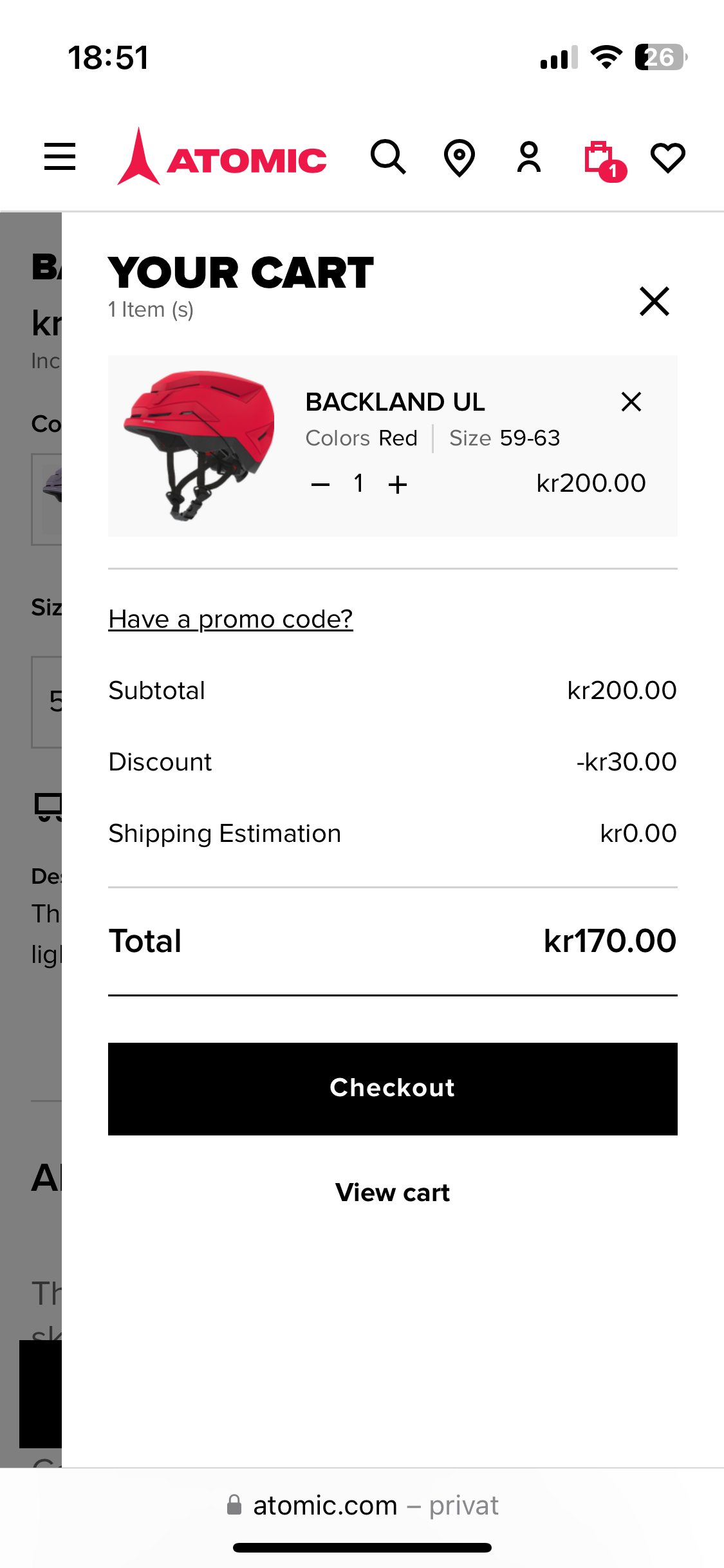Image resolution: width=724 pixels, height=1568 pixels.
Task: Remove Backland UL from cart
Action: click(x=631, y=402)
